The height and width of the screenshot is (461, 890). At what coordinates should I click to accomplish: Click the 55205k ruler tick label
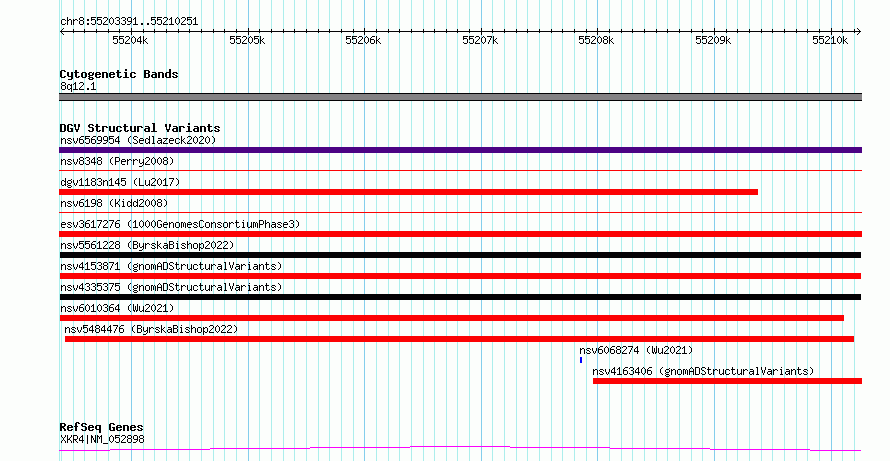tap(247, 40)
